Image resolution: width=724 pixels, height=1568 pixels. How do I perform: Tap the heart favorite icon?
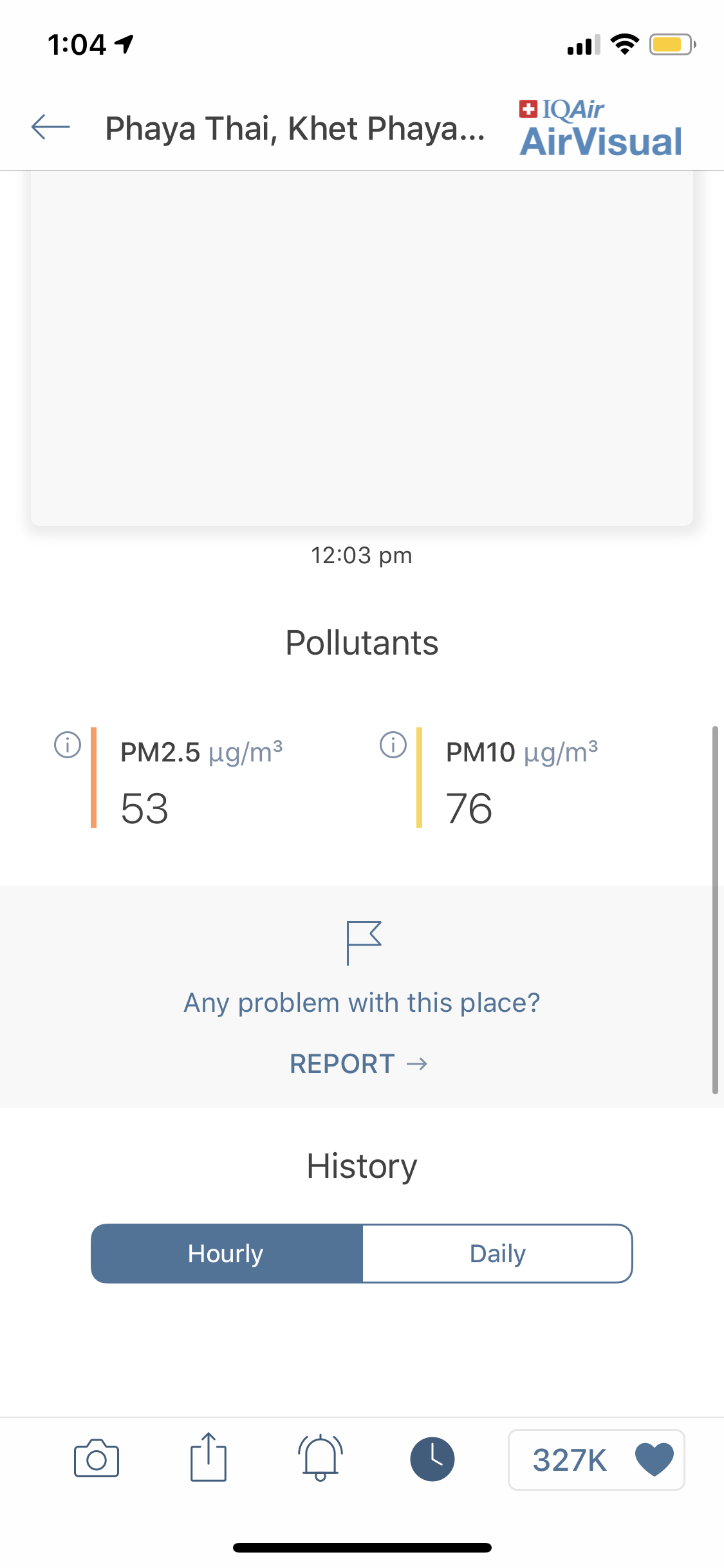coord(654,1459)
